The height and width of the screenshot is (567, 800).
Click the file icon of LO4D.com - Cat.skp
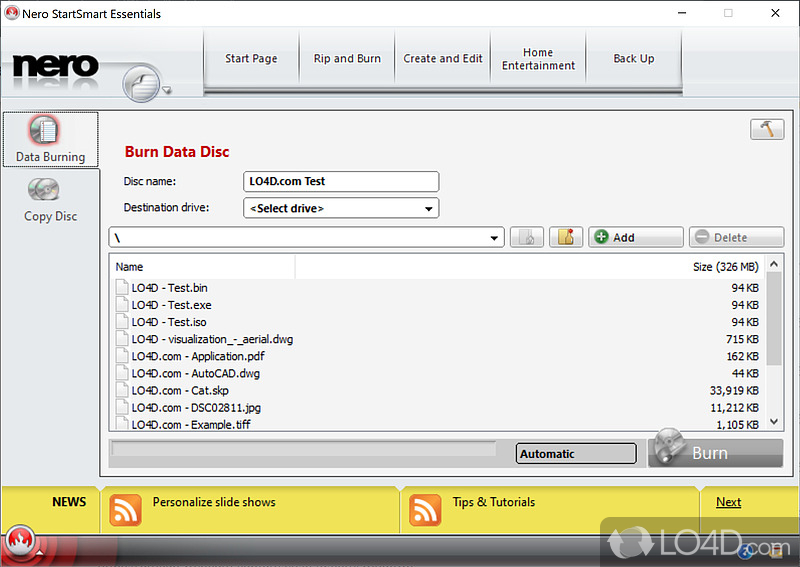[121, 390]
